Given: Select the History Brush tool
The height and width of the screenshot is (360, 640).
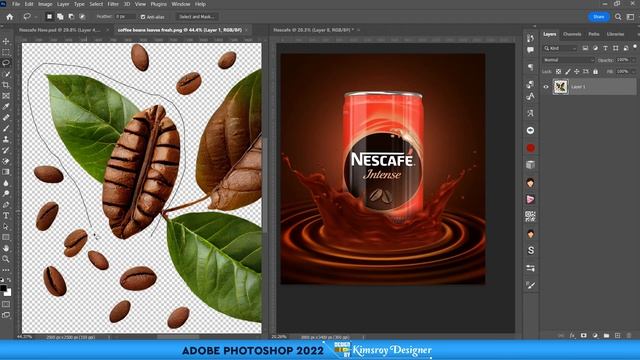Looking at the screenshot, I should click(x=6, y=150).
